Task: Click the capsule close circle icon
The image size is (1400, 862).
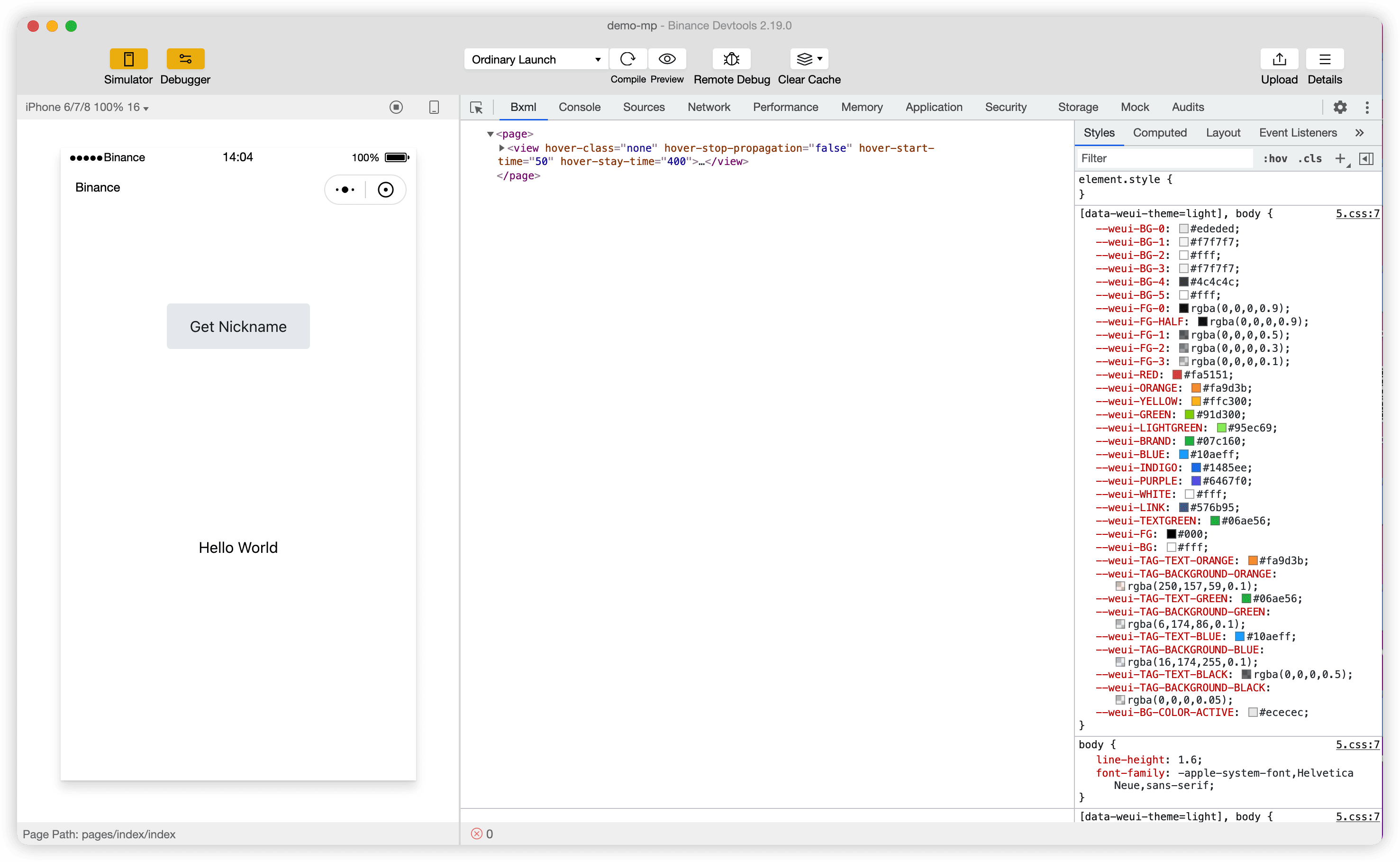Action: pyautogui.click(x=386, y=189)
